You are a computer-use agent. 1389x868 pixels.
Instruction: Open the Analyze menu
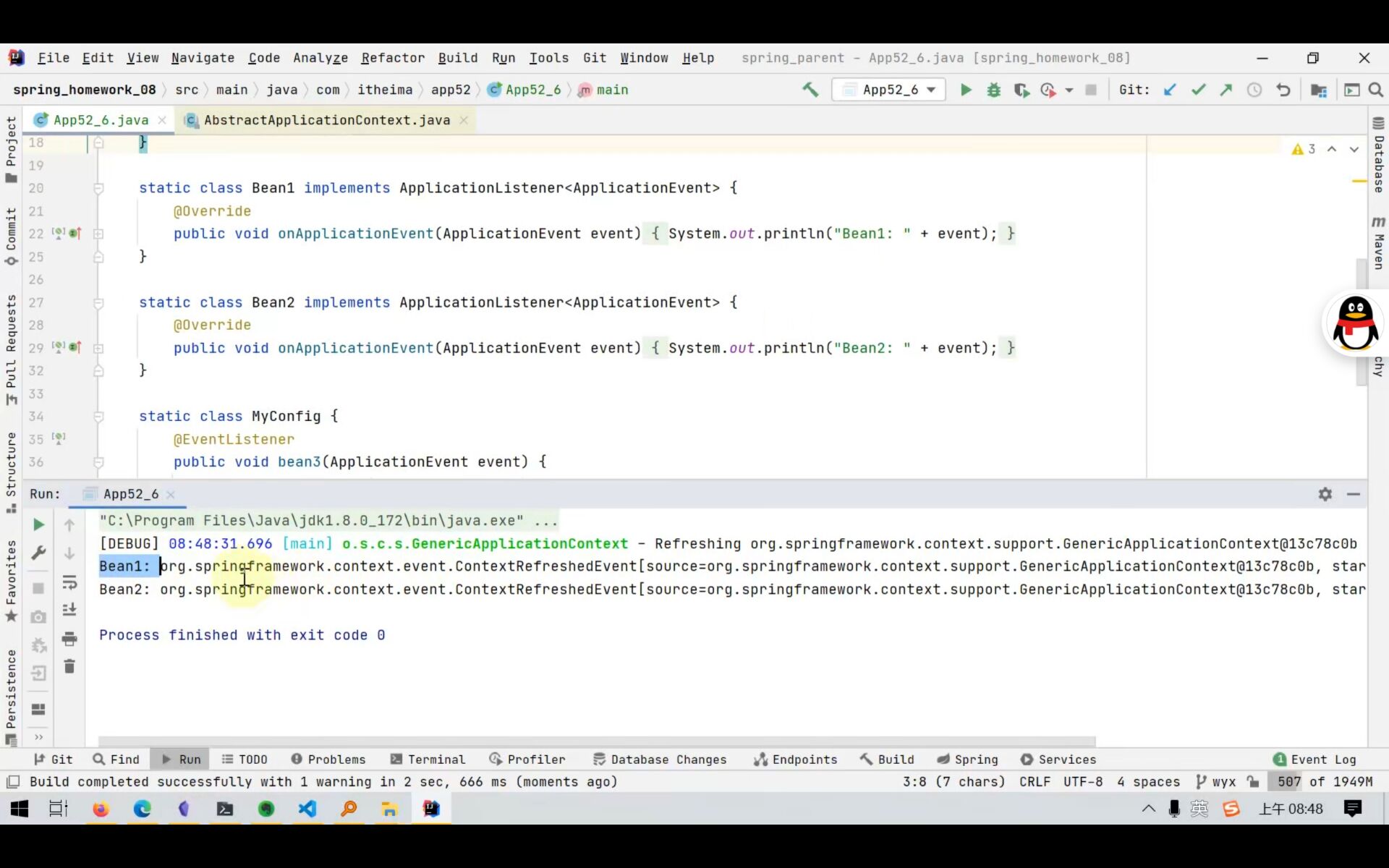coord(320,58)
